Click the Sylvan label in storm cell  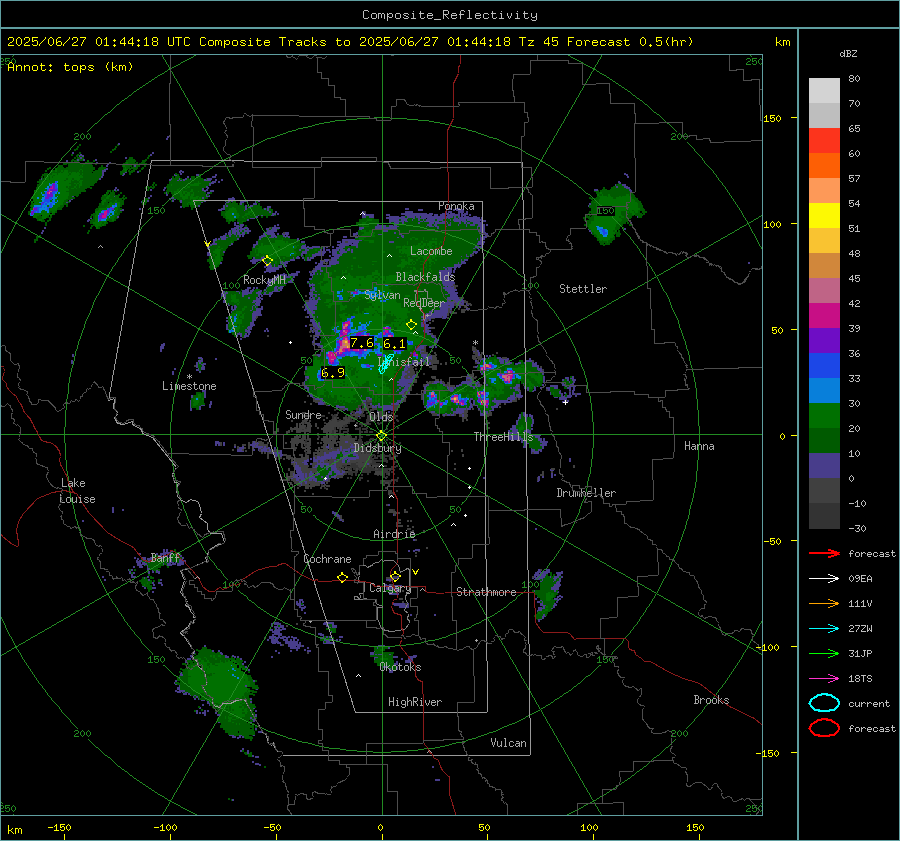(x=382, y=295)
